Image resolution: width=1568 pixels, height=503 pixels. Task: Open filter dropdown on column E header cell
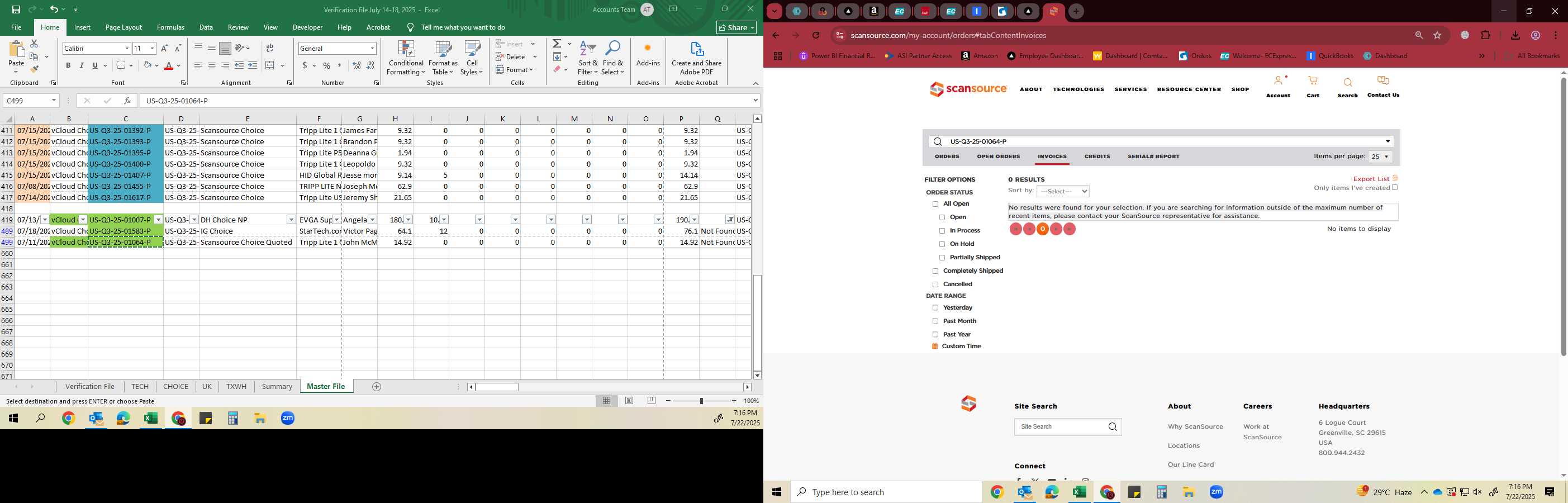(291, 220)
